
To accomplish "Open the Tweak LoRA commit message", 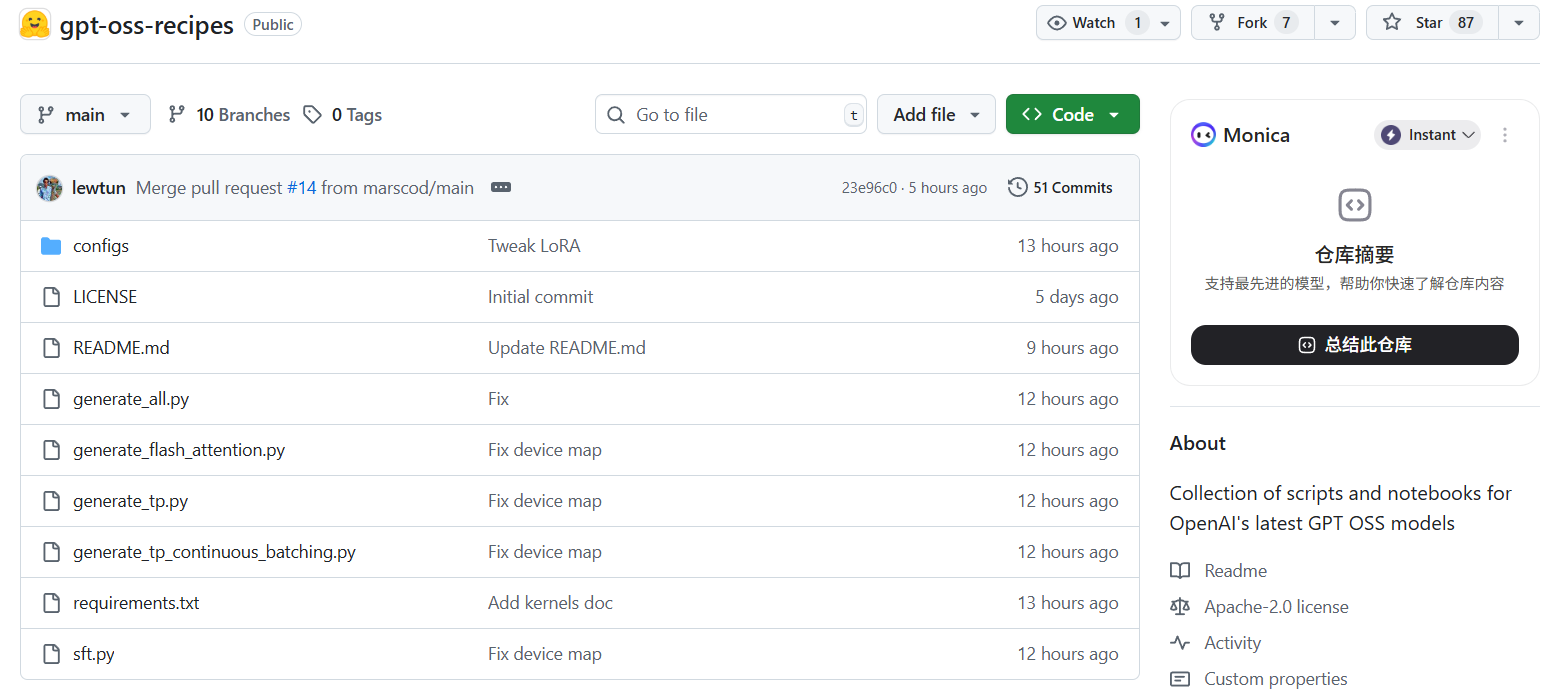I will click(534, 246).
